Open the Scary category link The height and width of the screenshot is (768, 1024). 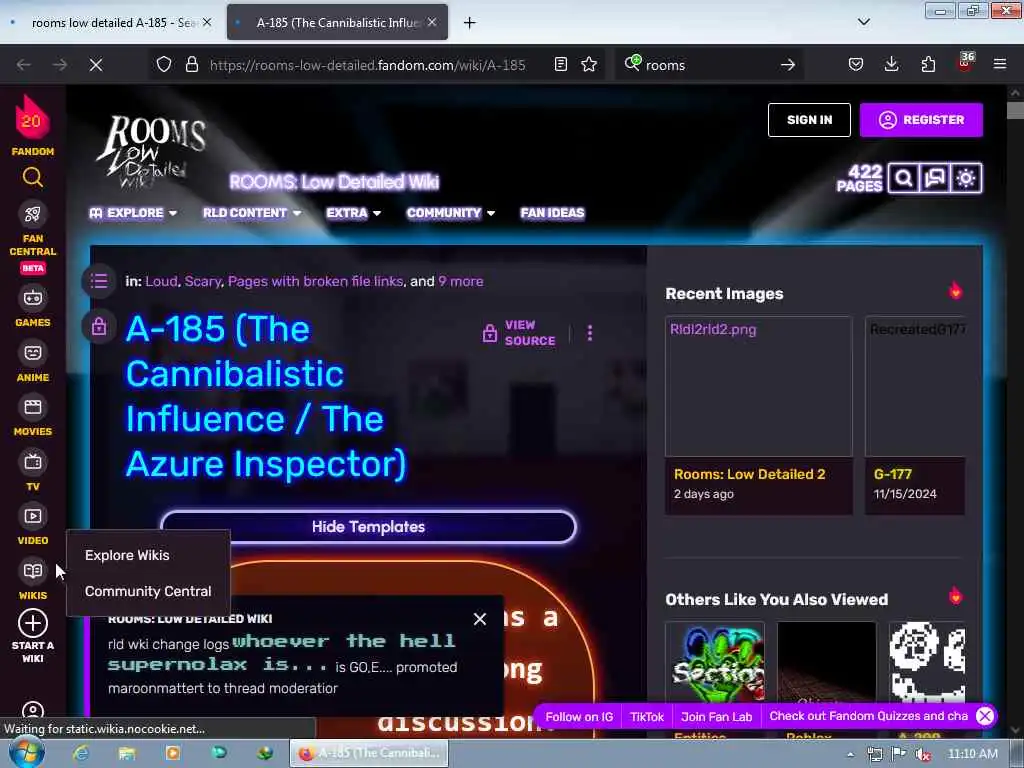click(203, 281)
